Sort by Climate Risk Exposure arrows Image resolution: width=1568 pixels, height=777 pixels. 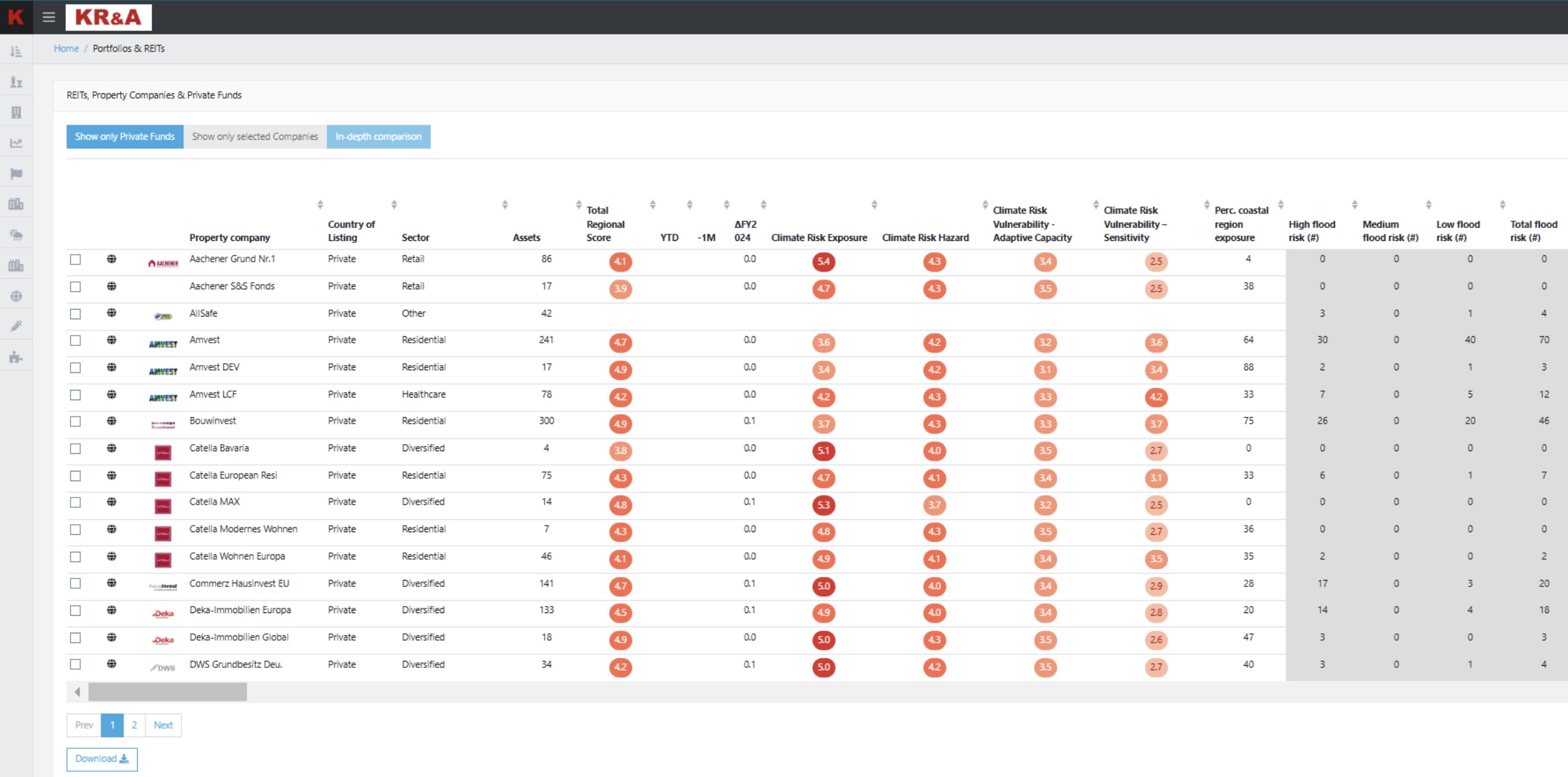point(874,204)
